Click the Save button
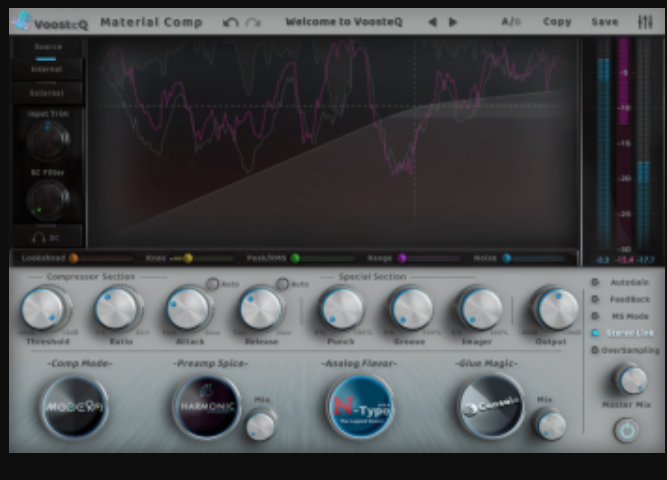The height and width of the screenshot is (480, 667). 604,22
